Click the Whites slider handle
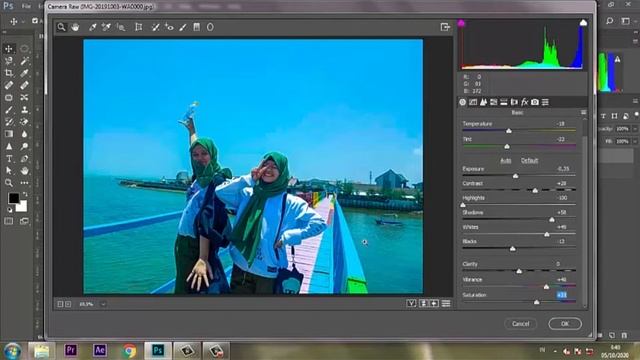This screenshot has width=640, height=360. [547, 234]
